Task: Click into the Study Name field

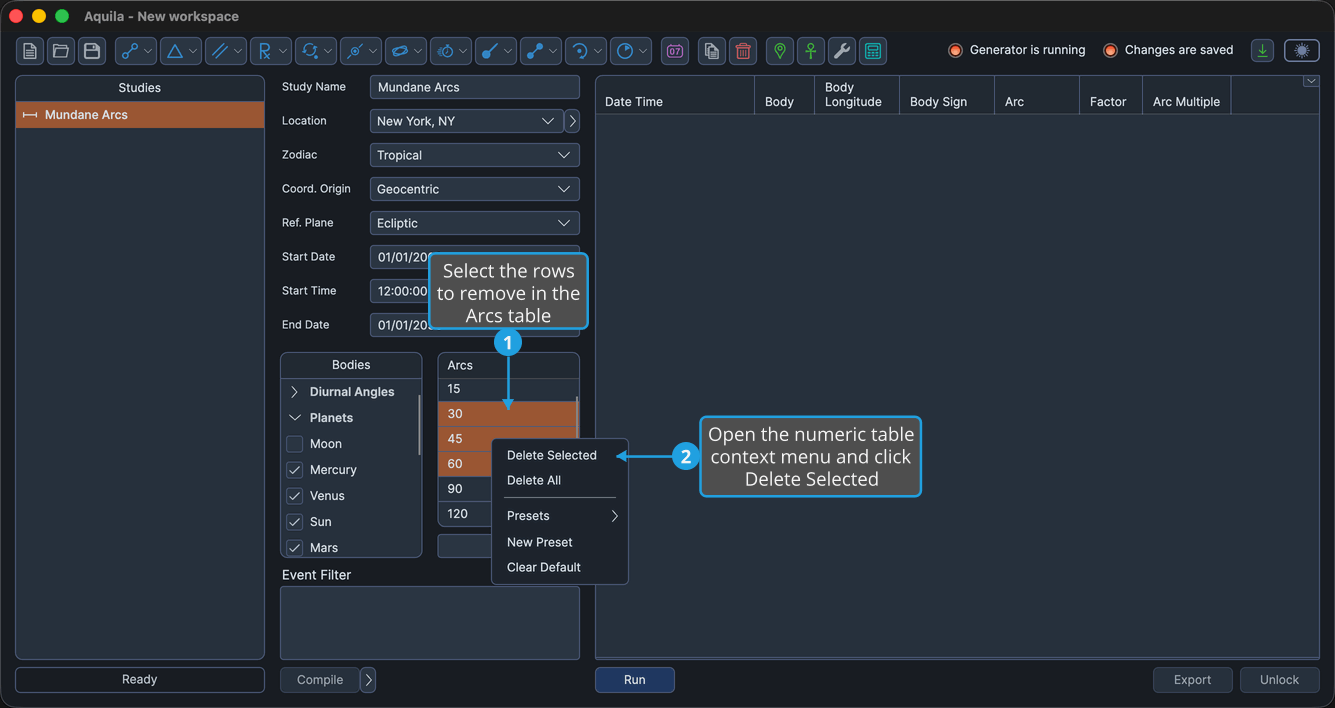Action: [x=475, y=87]
